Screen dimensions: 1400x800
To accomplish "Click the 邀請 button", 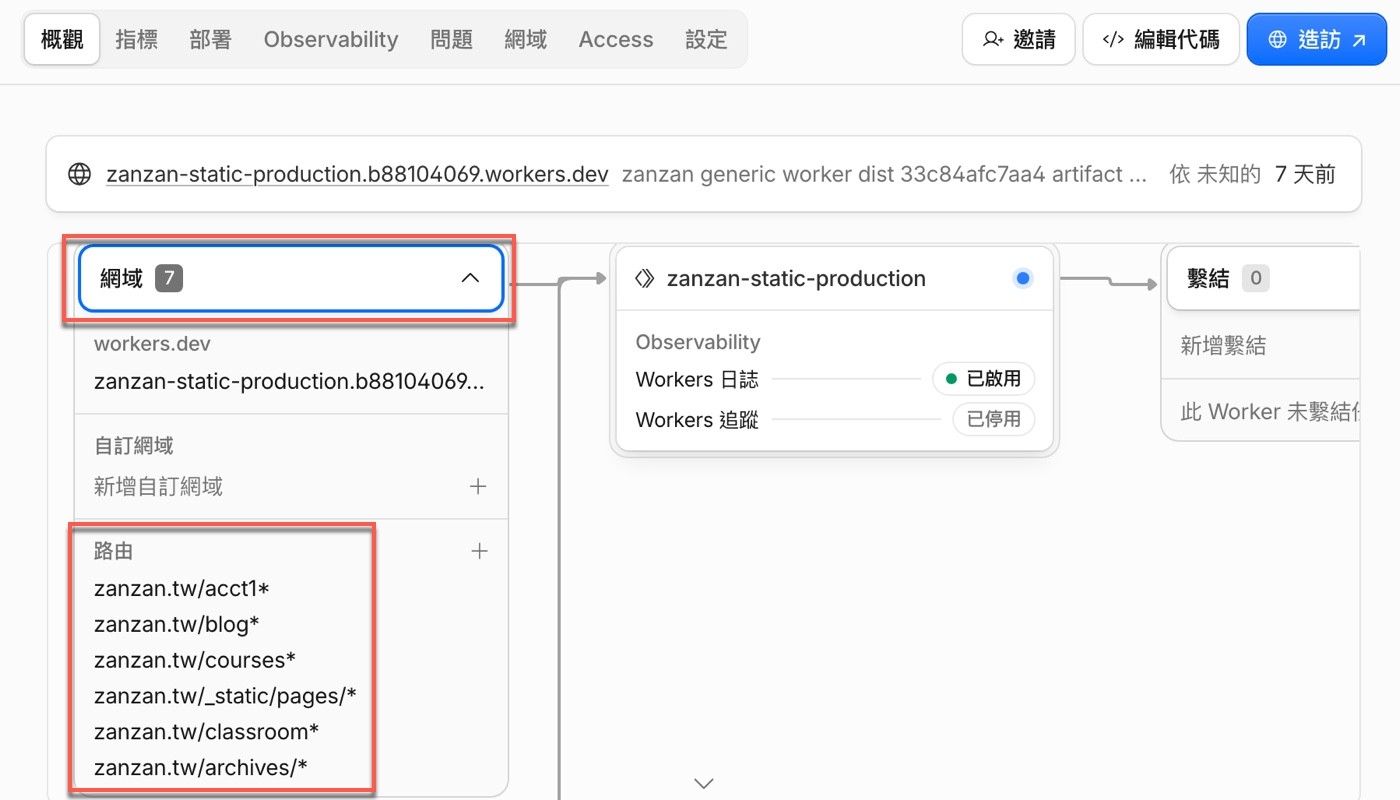I will click(1018, 39).
